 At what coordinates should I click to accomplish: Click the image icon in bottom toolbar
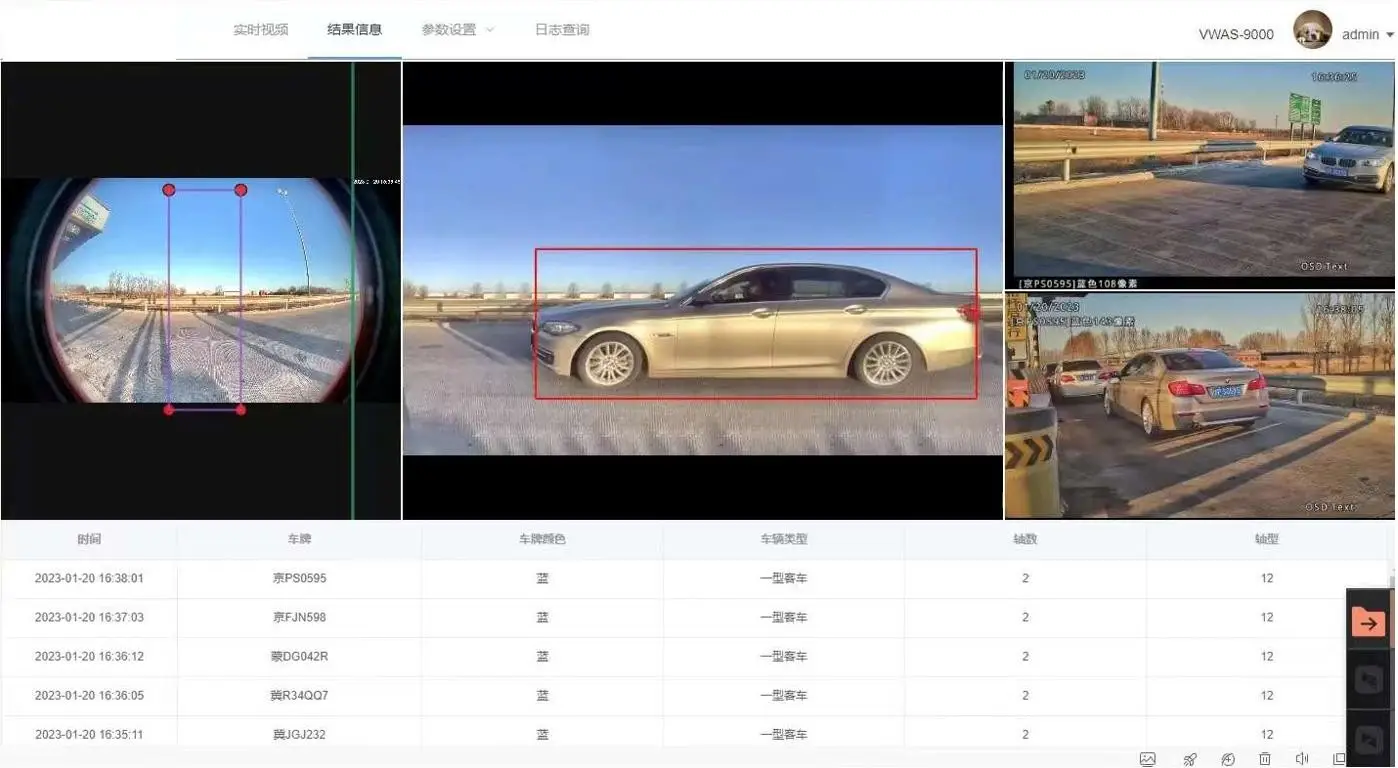pyautogui.click(x=1147, y=759)
